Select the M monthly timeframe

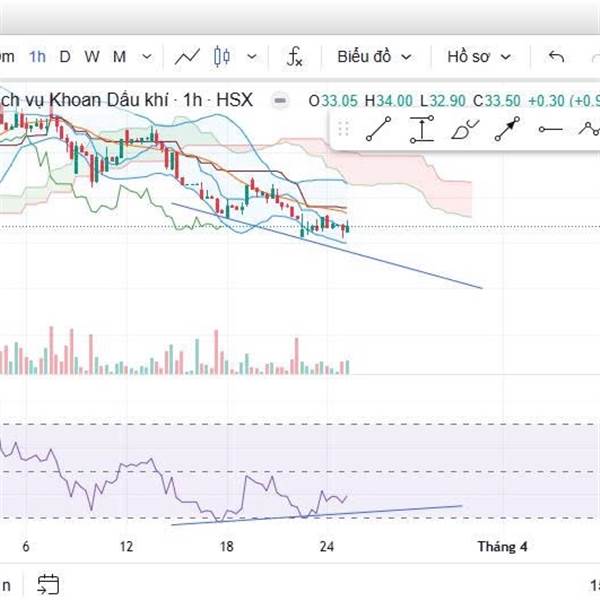(119, 57)
